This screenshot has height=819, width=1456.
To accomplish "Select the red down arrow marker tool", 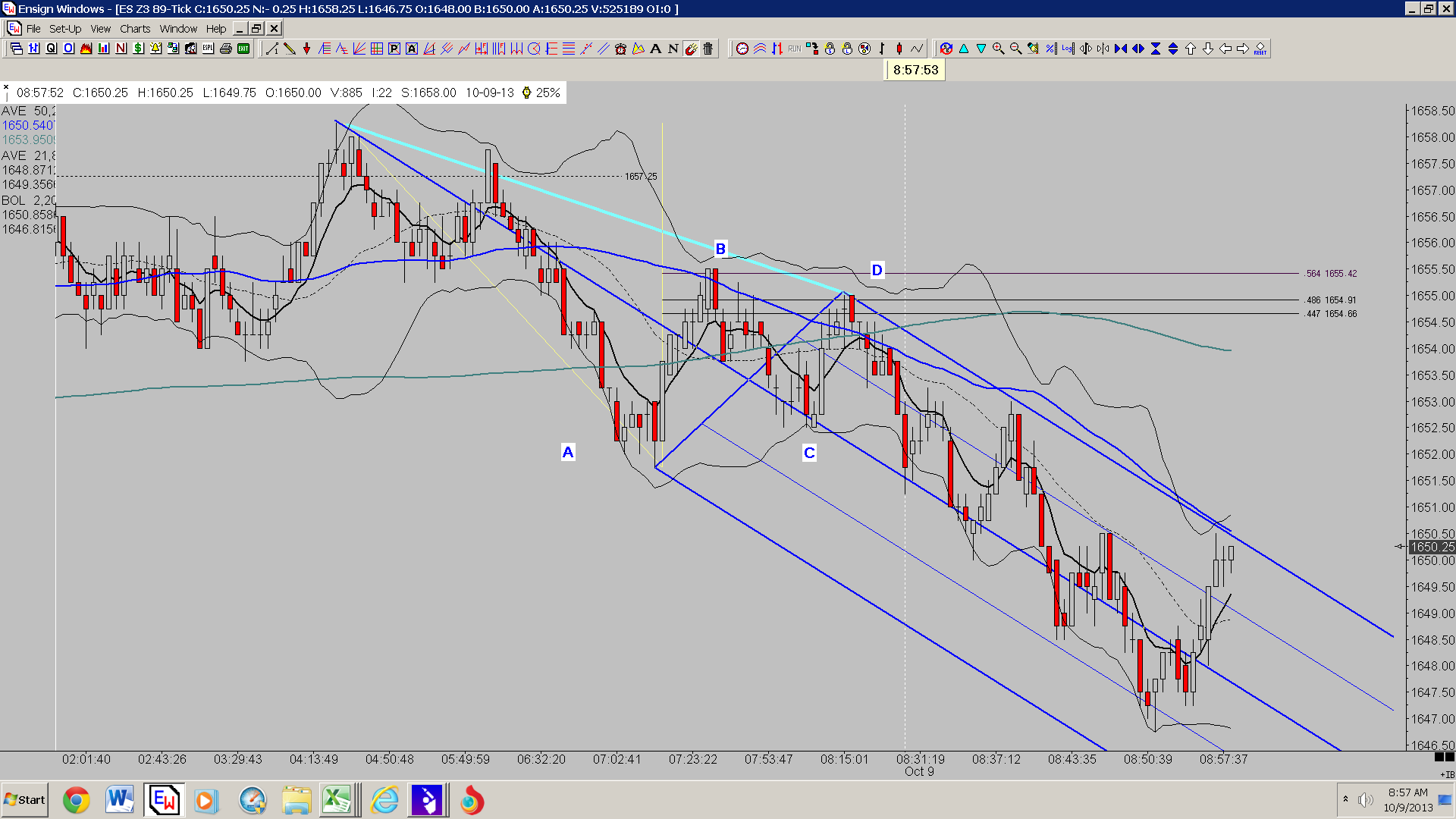I will (307, 49).
